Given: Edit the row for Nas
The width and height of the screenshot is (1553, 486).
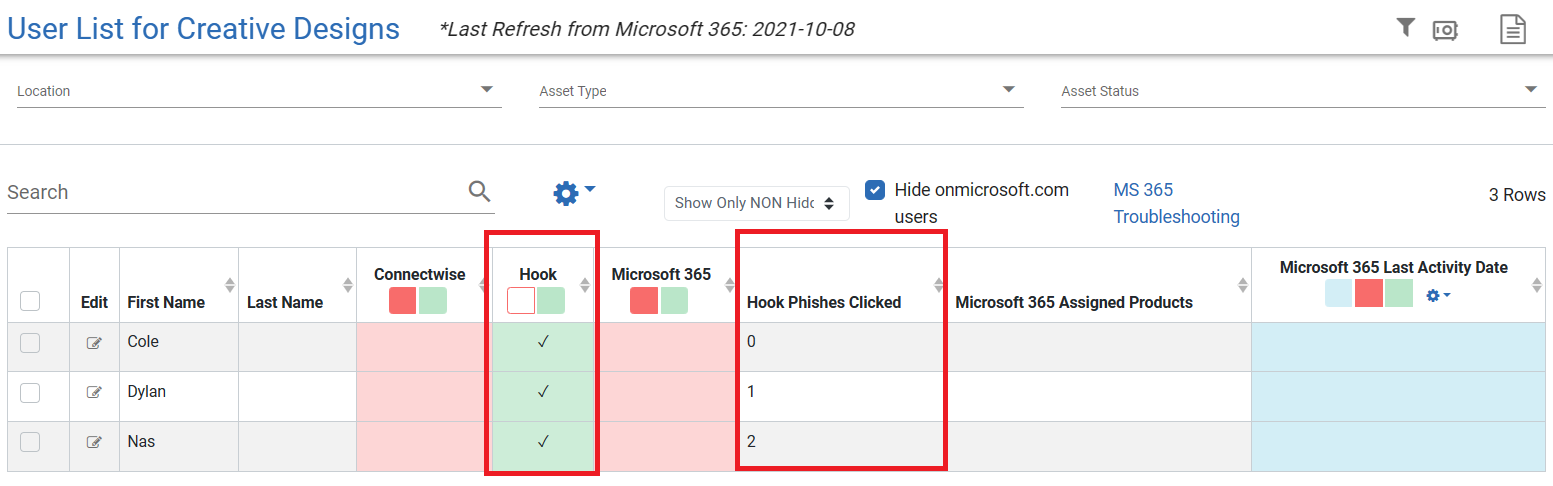Looking at the screenshot, I should [x=94, y=441].
